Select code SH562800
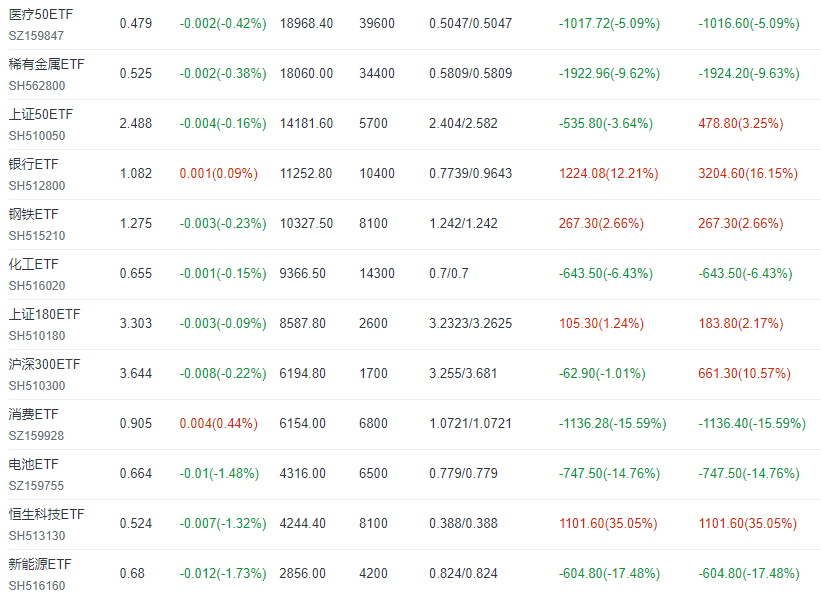Viewport: 821px width, 598px height. click(x=37, y=86)
